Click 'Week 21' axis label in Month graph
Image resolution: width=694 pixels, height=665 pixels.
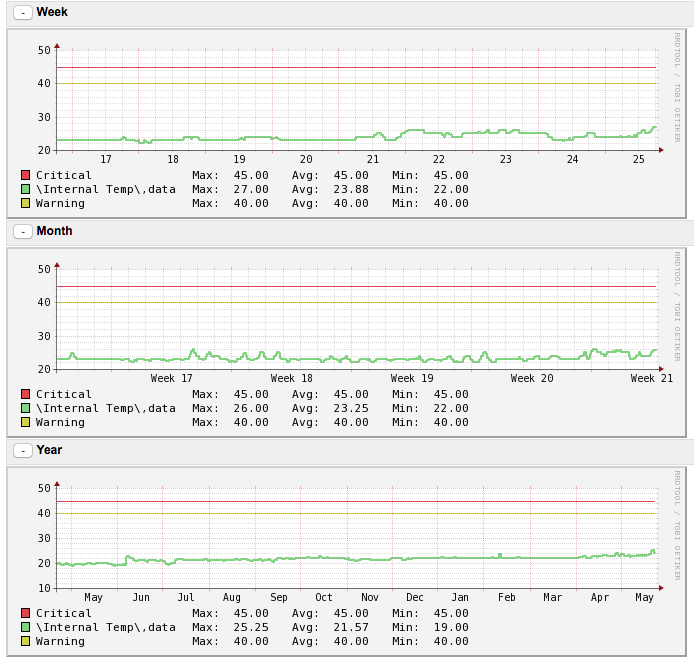[652, 379]
